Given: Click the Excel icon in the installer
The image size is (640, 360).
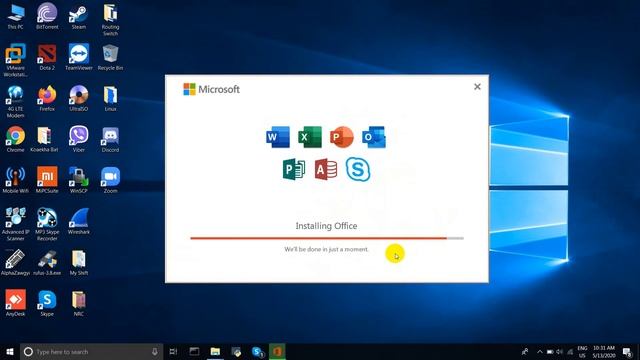Looking at the screenshot, I should pyautogui.click(x=309, y=137).
